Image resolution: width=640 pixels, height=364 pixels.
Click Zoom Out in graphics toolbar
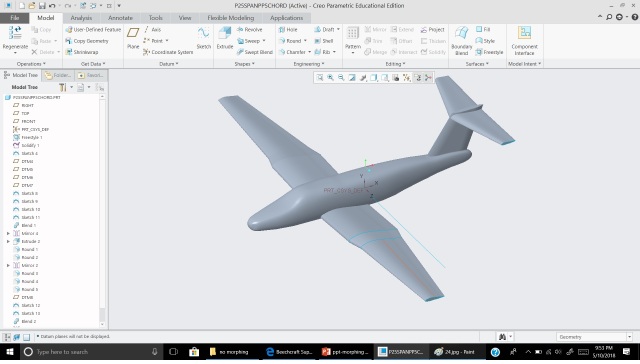pyautogui.click(x=341, y=78)
